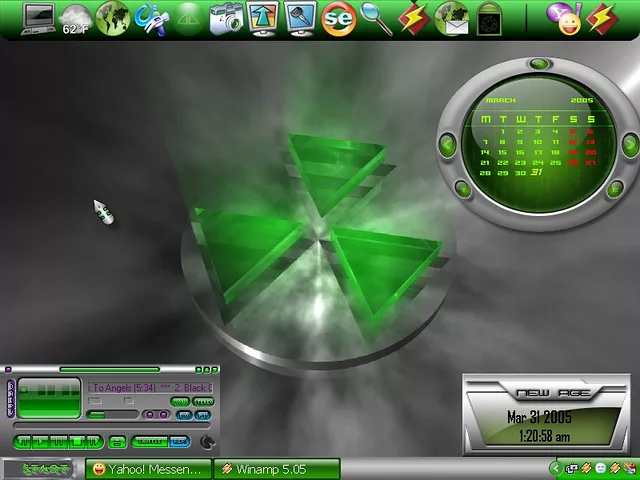Click the Winamp knight logo icon

pos(208,442)
